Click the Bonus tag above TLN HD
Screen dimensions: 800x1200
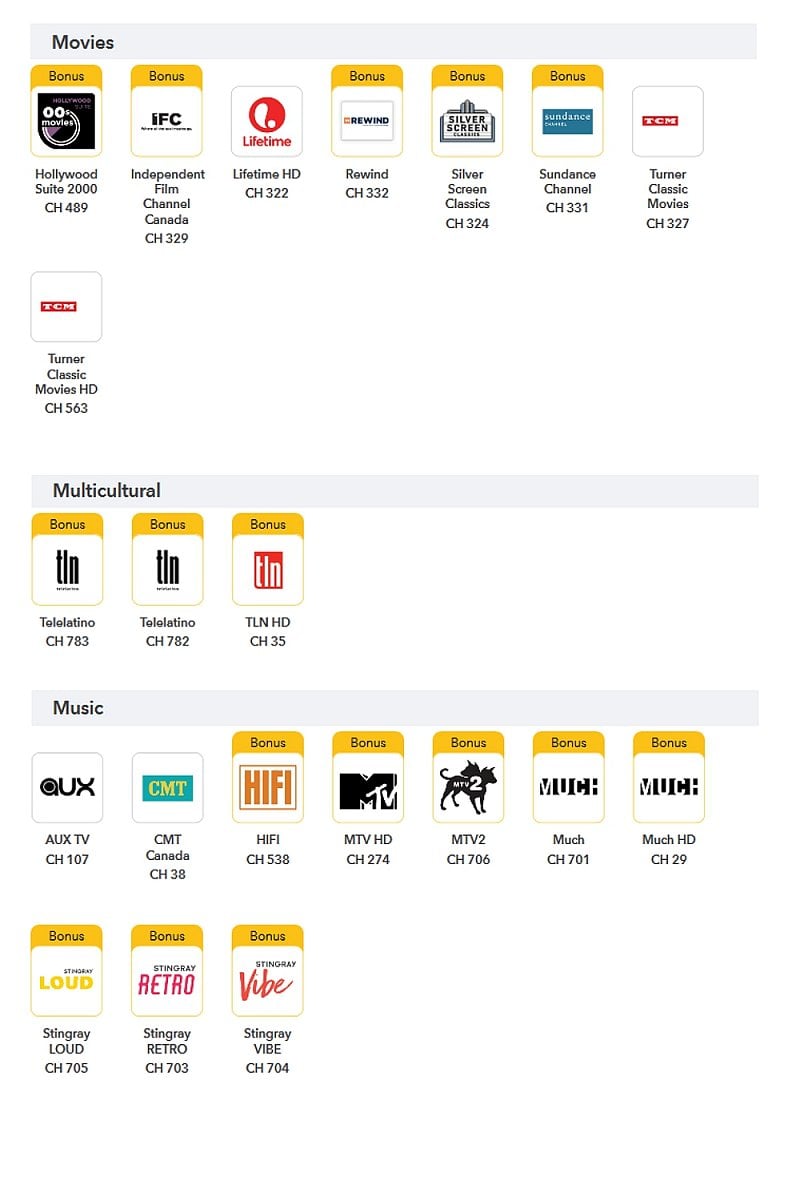click(268, 524)
